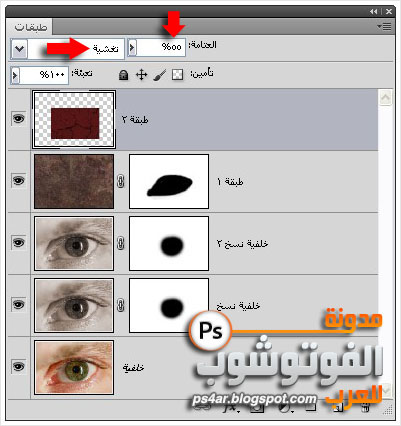Click the link icon on layer طبقة ١

(x=121, y=181)
